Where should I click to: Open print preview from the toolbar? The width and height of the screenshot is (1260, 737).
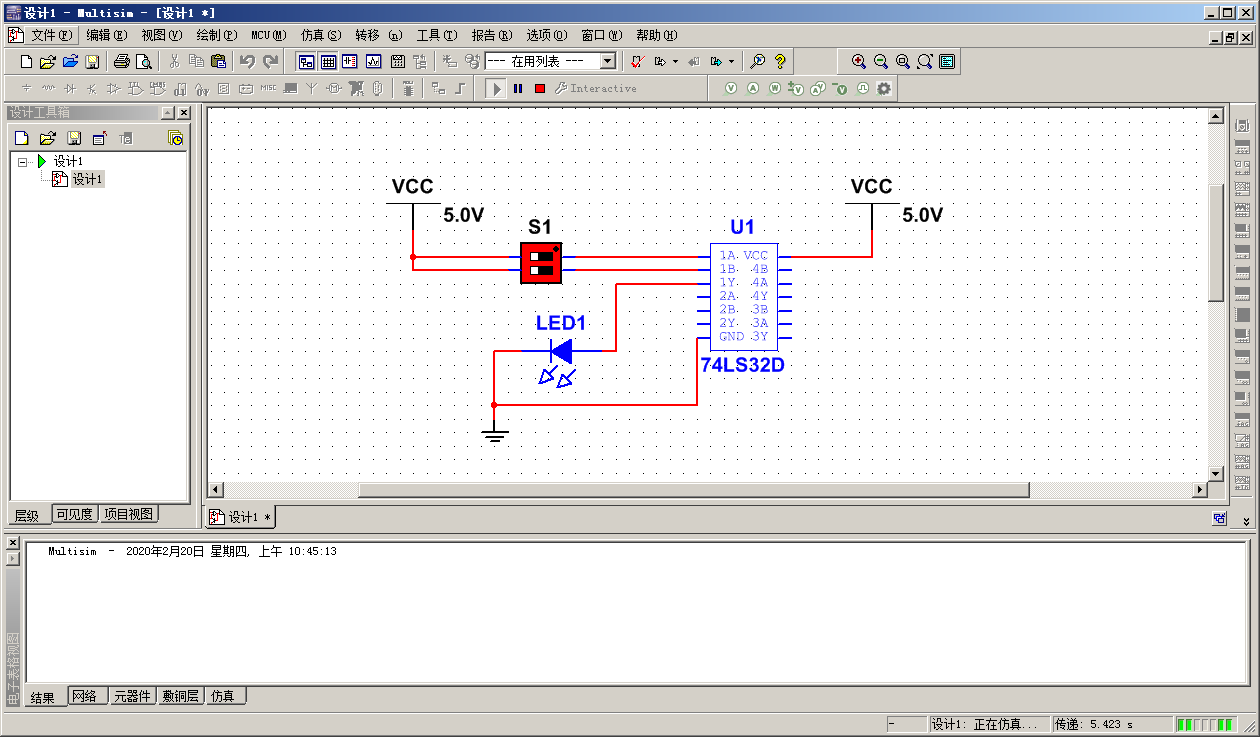pyautogui.click(x=142, y=60)
